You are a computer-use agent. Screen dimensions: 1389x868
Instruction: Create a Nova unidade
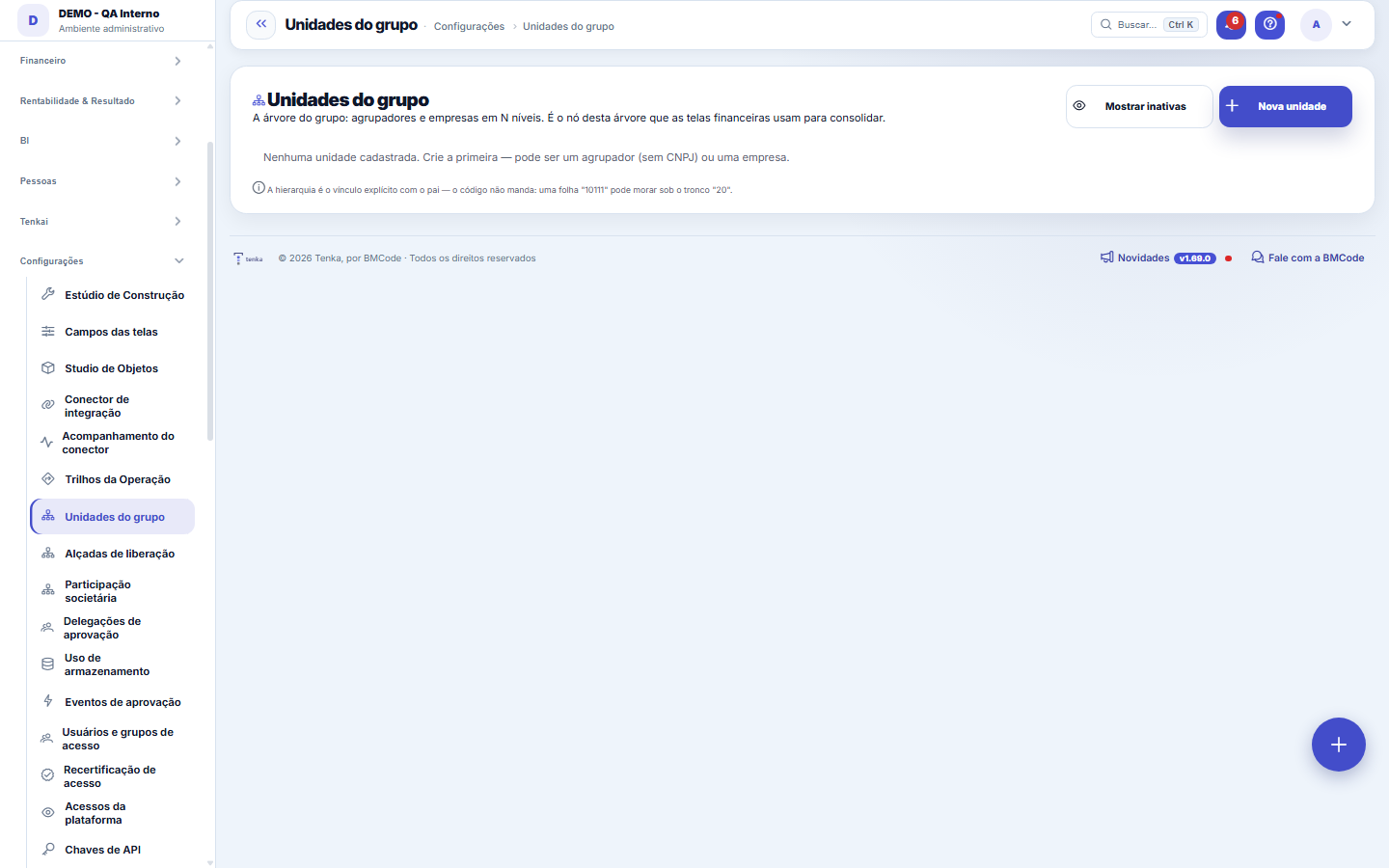pyautogui.click(x=1285, y=106)
